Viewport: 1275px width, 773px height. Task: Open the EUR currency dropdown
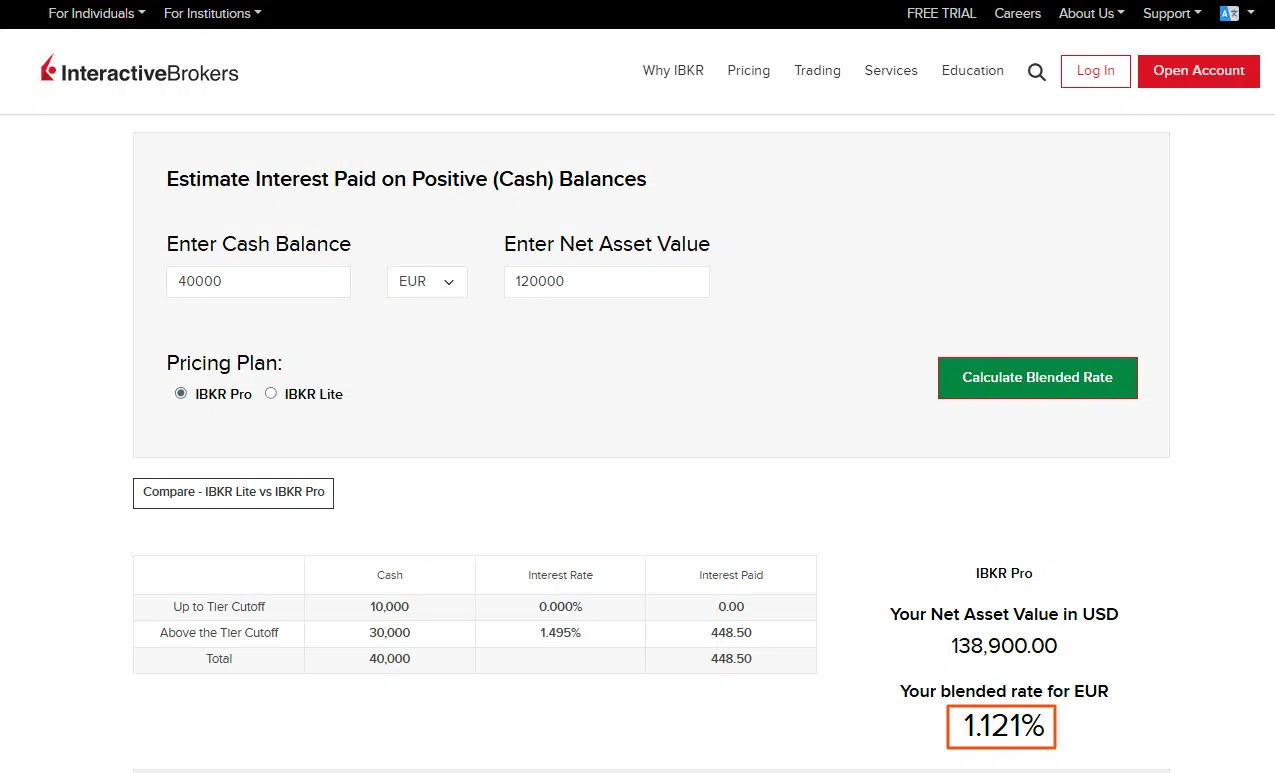(x=427, y=282)
